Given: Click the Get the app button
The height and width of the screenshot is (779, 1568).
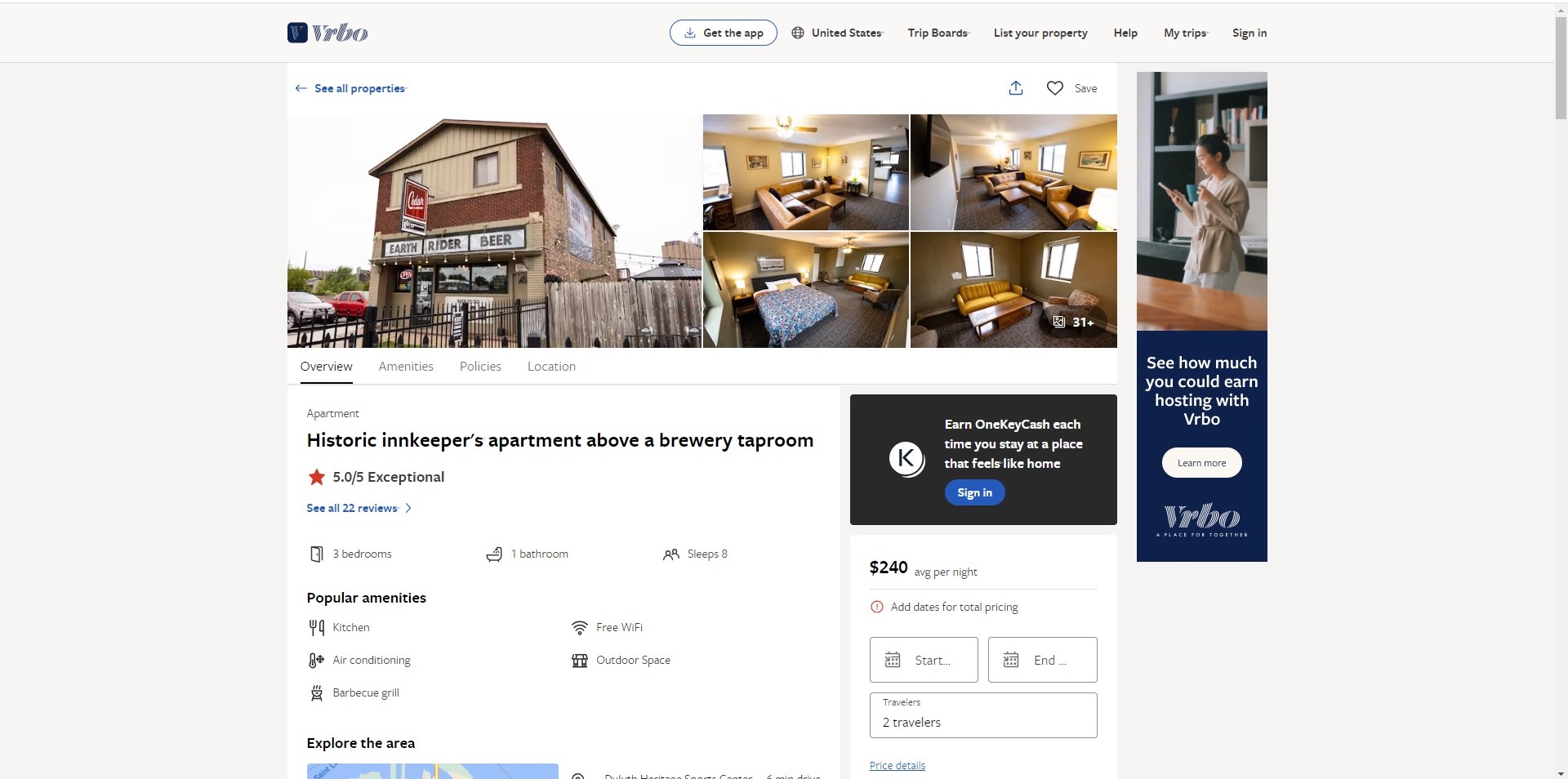Looking at the screenshot, I should coord(724,33).
